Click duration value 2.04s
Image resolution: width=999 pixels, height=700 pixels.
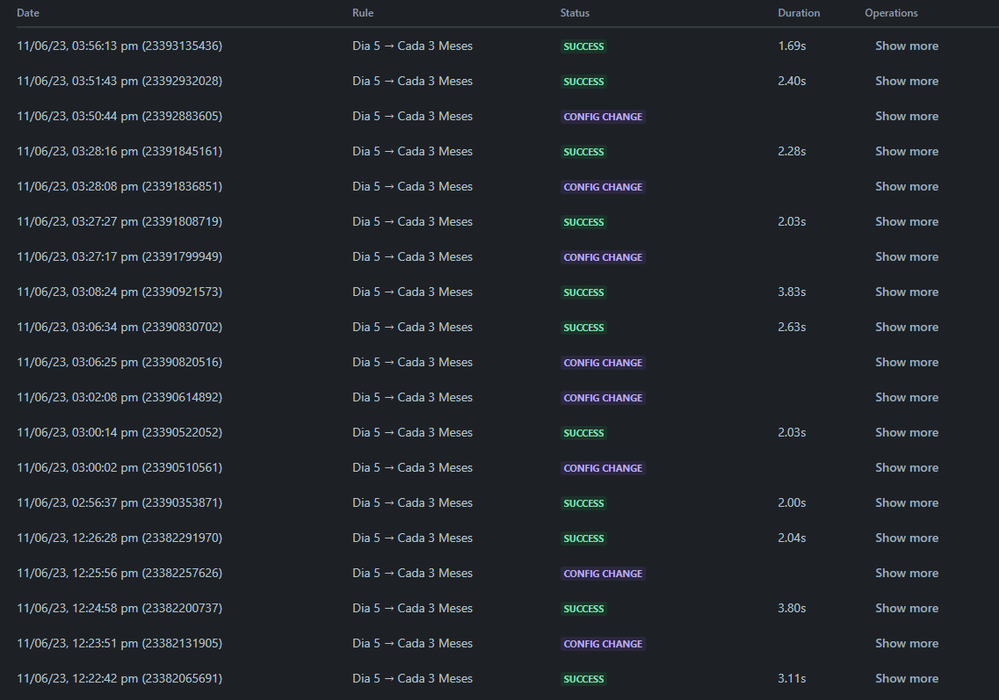click(791, 538)
